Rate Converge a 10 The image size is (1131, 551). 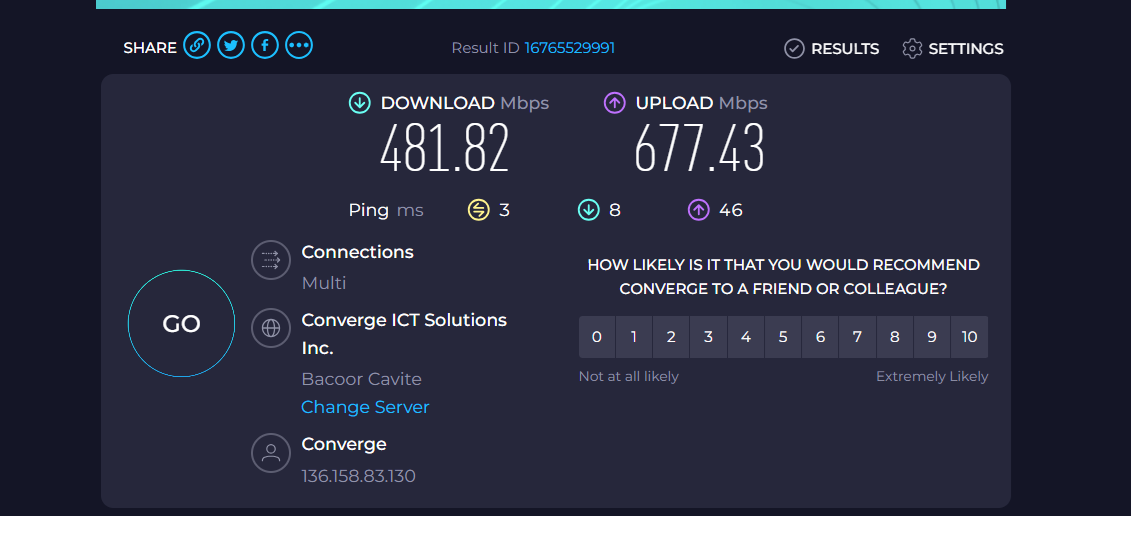point(969,337)
